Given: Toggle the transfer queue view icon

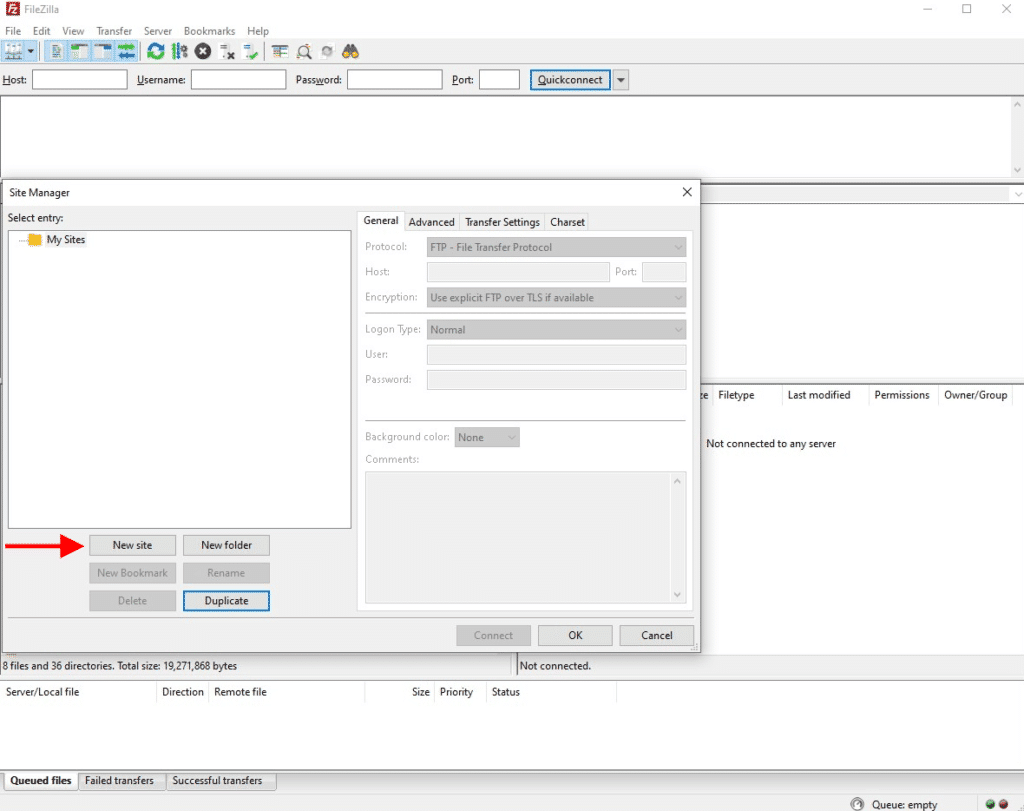Looking at the screenshot, I should pyautogui.click(x=126, y=51).
